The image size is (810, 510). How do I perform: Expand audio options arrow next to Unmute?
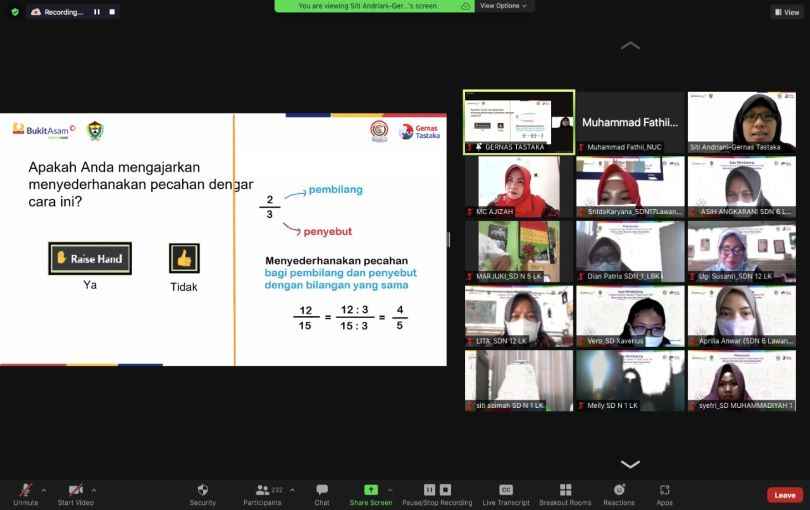(x=43, y=490)
